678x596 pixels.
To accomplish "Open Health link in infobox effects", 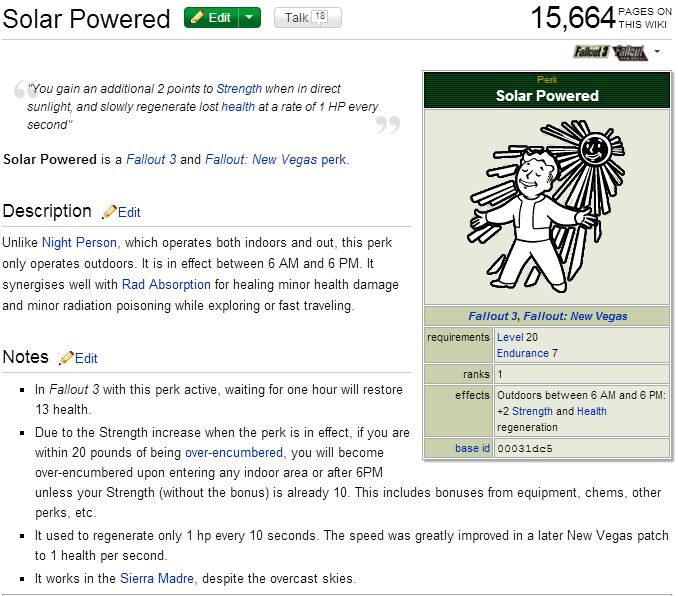I will (592, 411).
